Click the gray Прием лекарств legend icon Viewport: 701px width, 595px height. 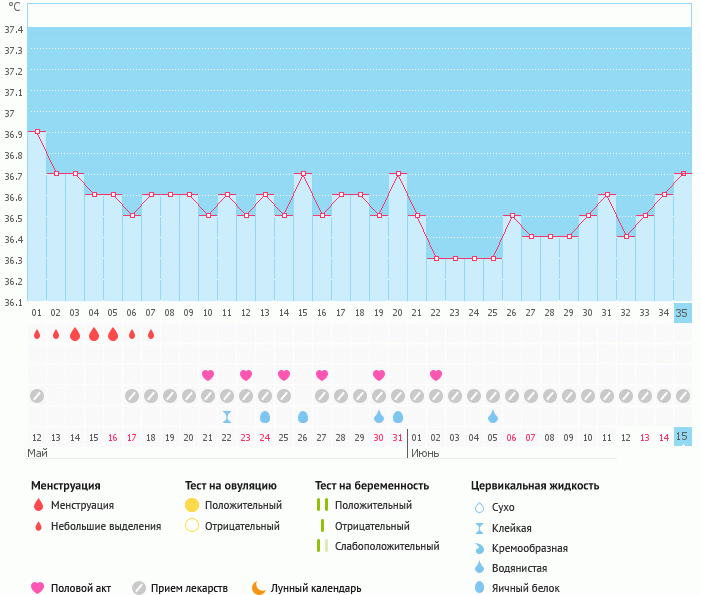coord(139,588)
